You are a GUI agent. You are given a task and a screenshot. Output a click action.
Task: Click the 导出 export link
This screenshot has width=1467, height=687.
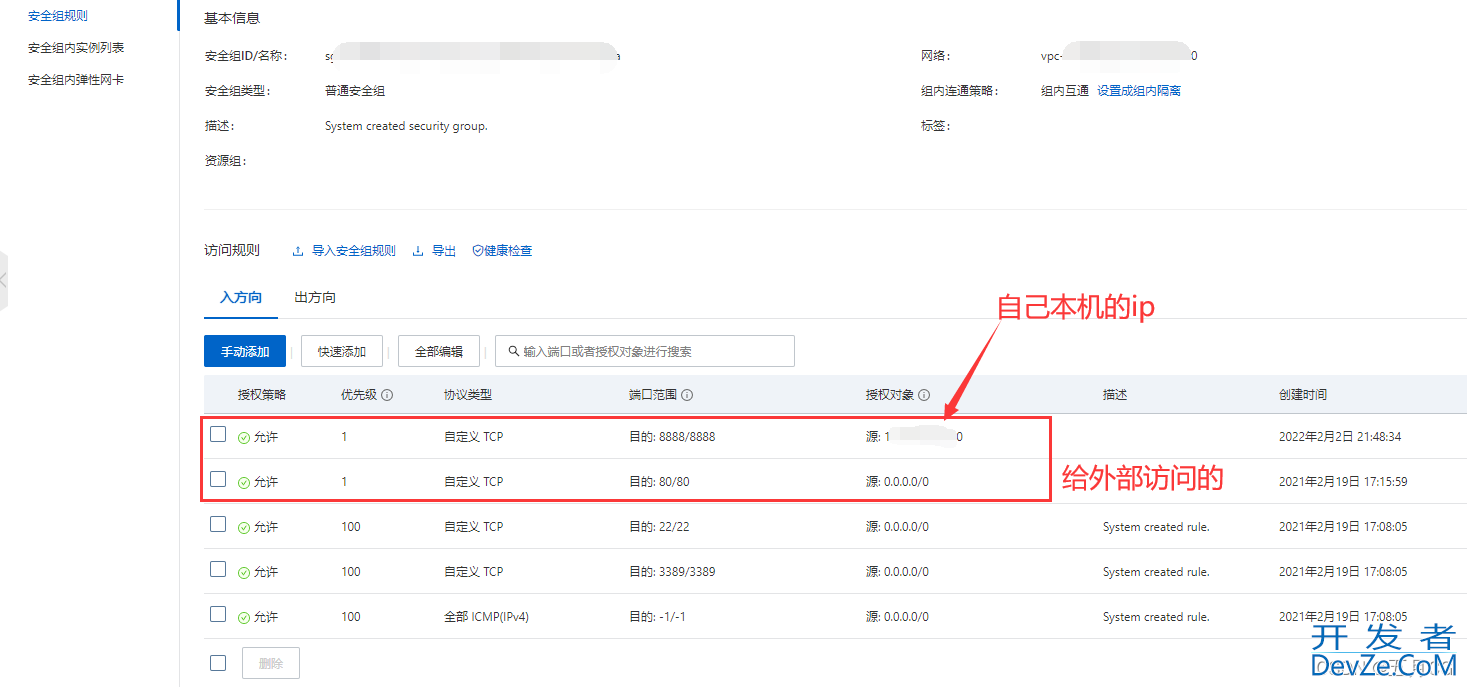click(x=444, y=251)
